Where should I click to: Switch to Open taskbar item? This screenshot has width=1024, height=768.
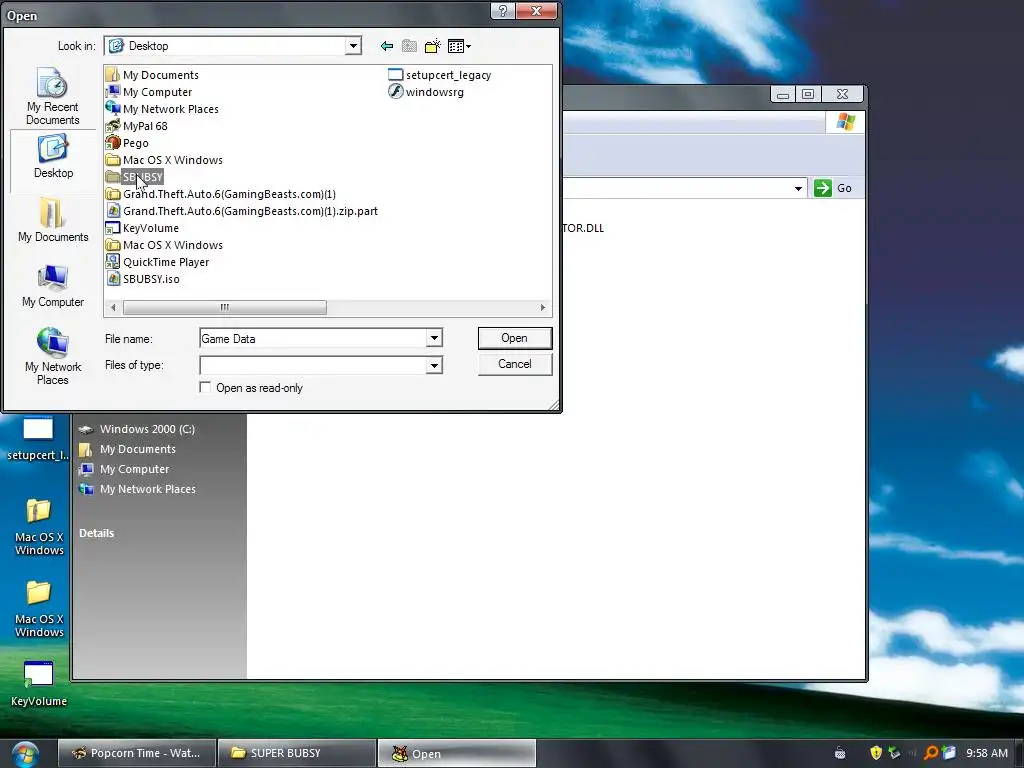(457, 753)
